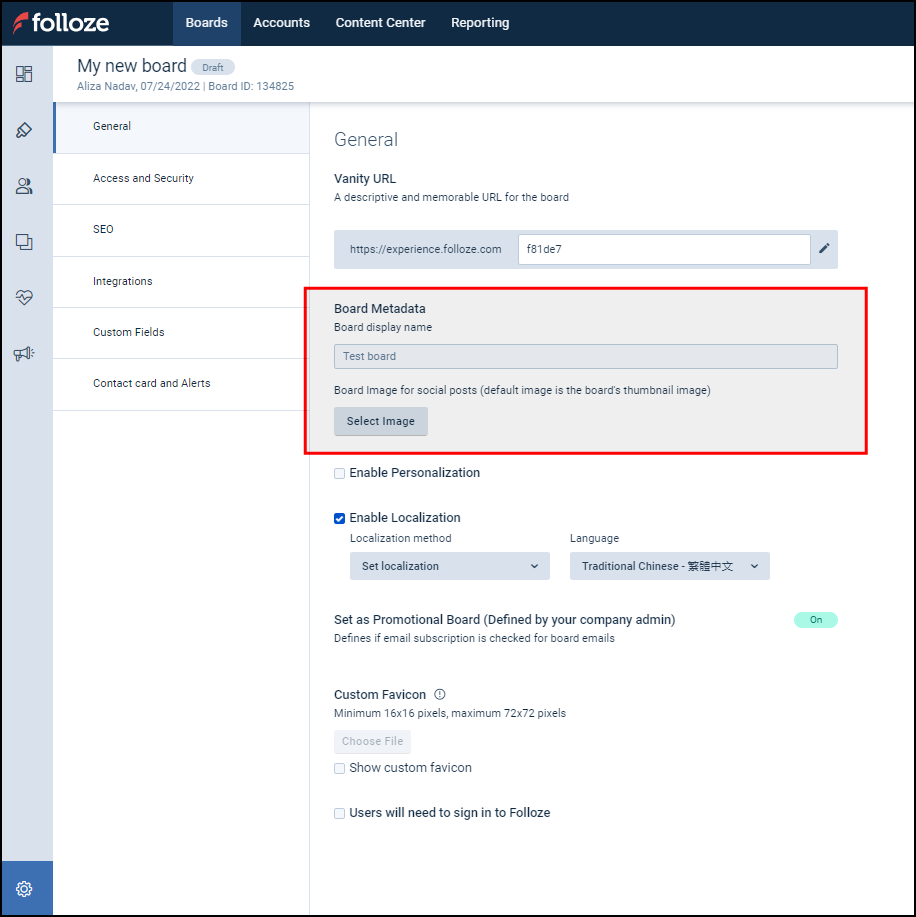Uncheck Enable Localization checkbox
Screen dimensions: 916x917
coord(340,518)
